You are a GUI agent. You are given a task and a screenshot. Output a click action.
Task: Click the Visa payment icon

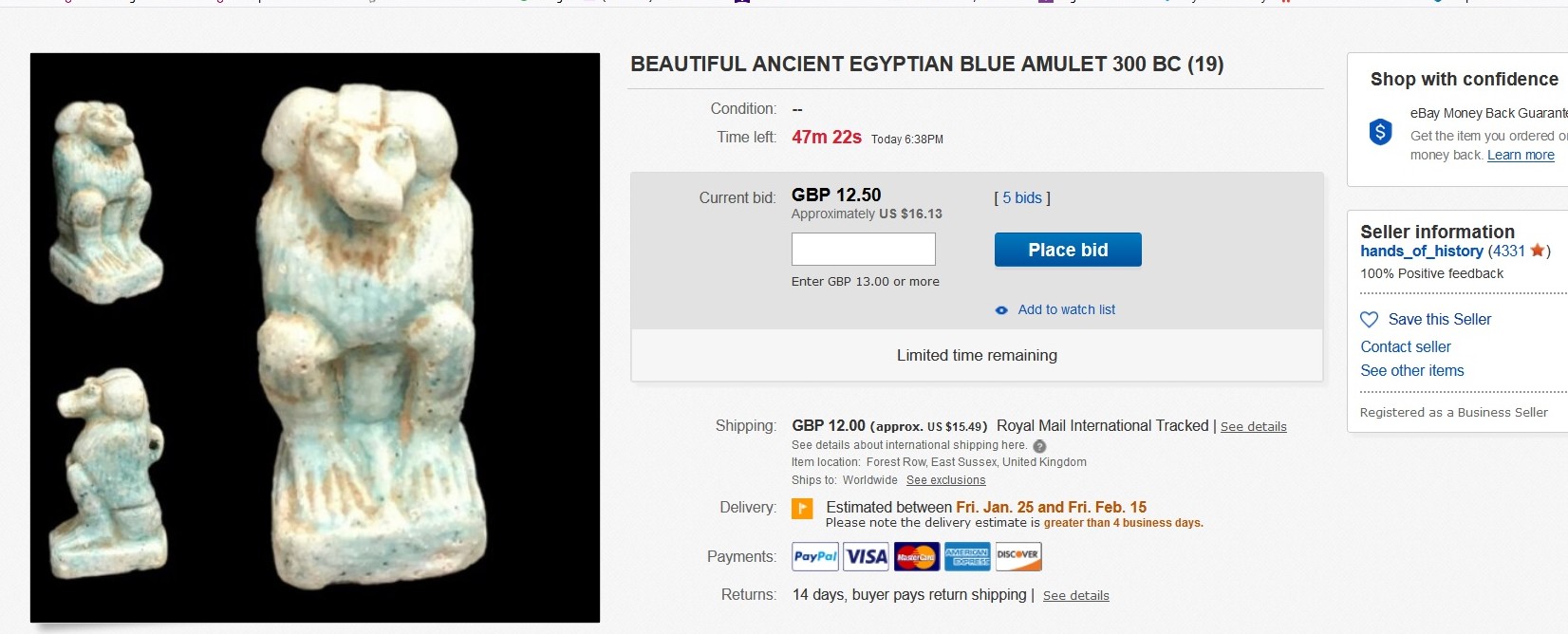click(x=867, y=557)
